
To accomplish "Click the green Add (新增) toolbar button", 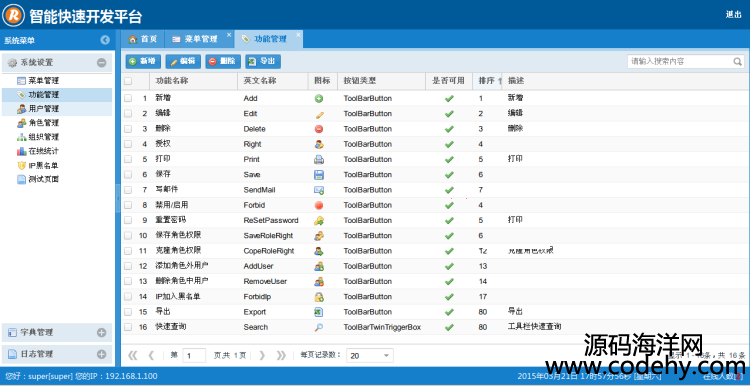I will point(143,62).
